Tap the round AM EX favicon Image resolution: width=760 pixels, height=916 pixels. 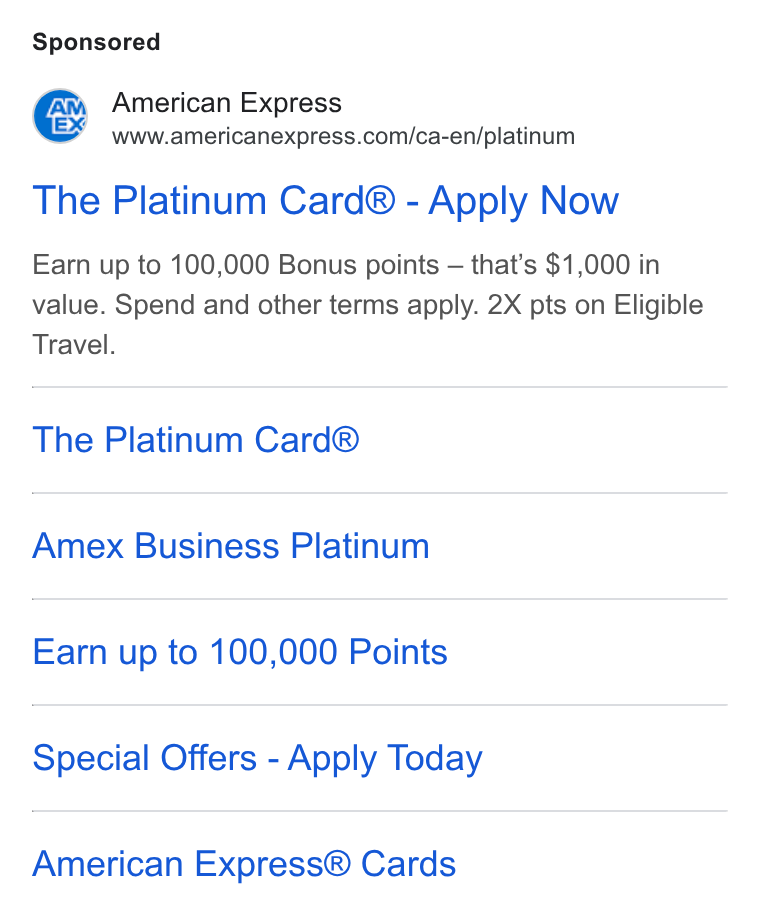tap(60, 116)
